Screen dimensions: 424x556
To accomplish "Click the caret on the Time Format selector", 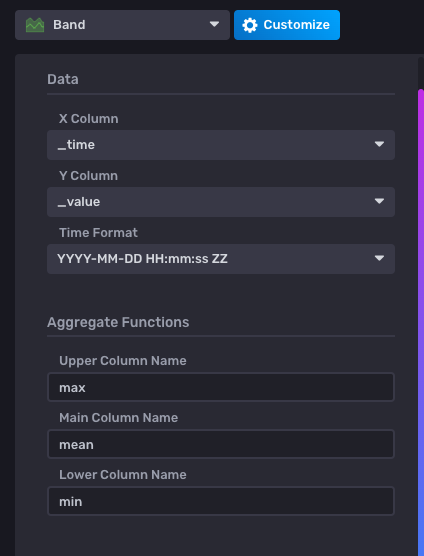I will tap(379, 258).
